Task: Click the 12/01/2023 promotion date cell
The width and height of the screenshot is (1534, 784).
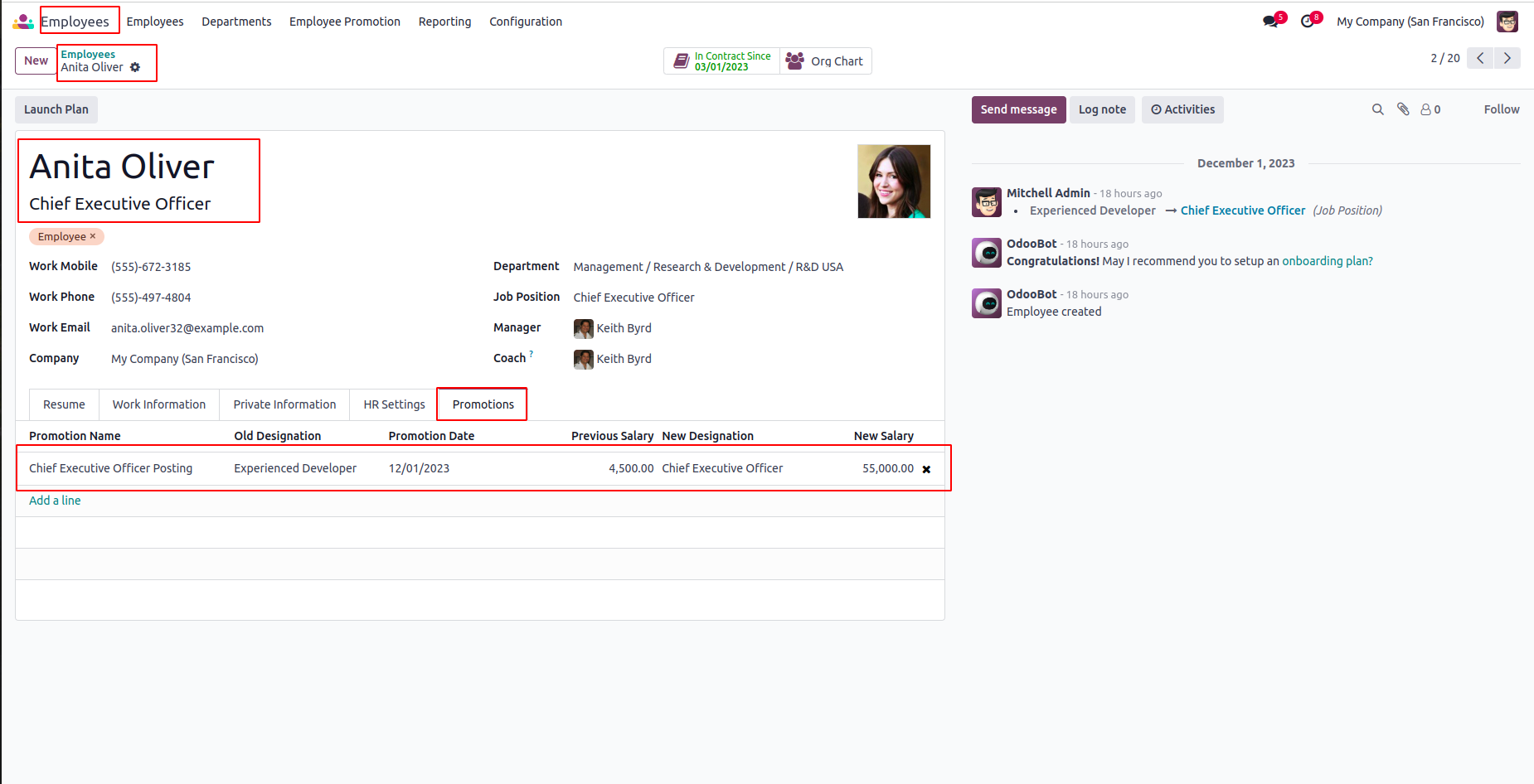Action: pyautogui.click(x=419, y=468)
